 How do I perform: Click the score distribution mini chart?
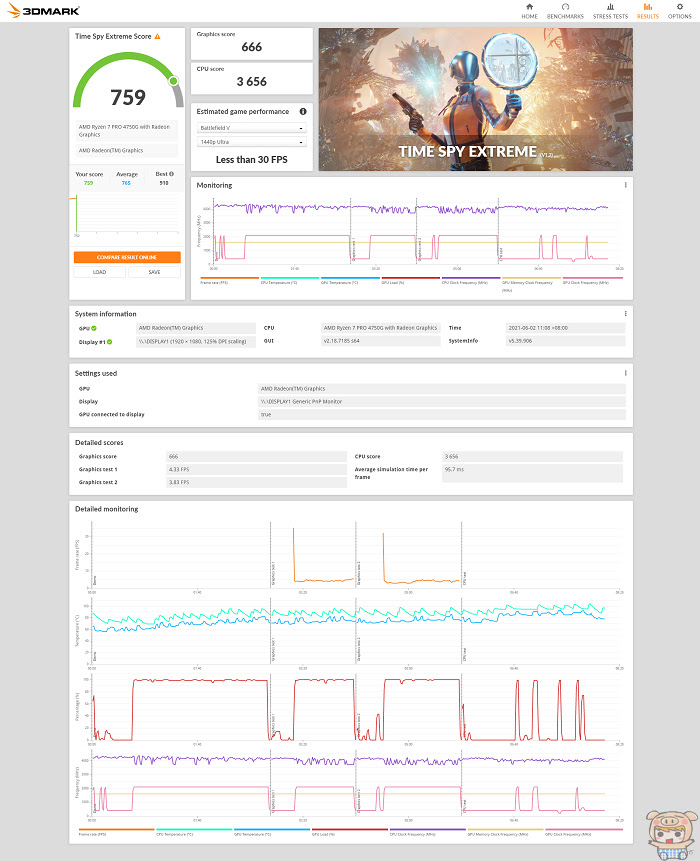pyautogui.click(x=127, y=215)
